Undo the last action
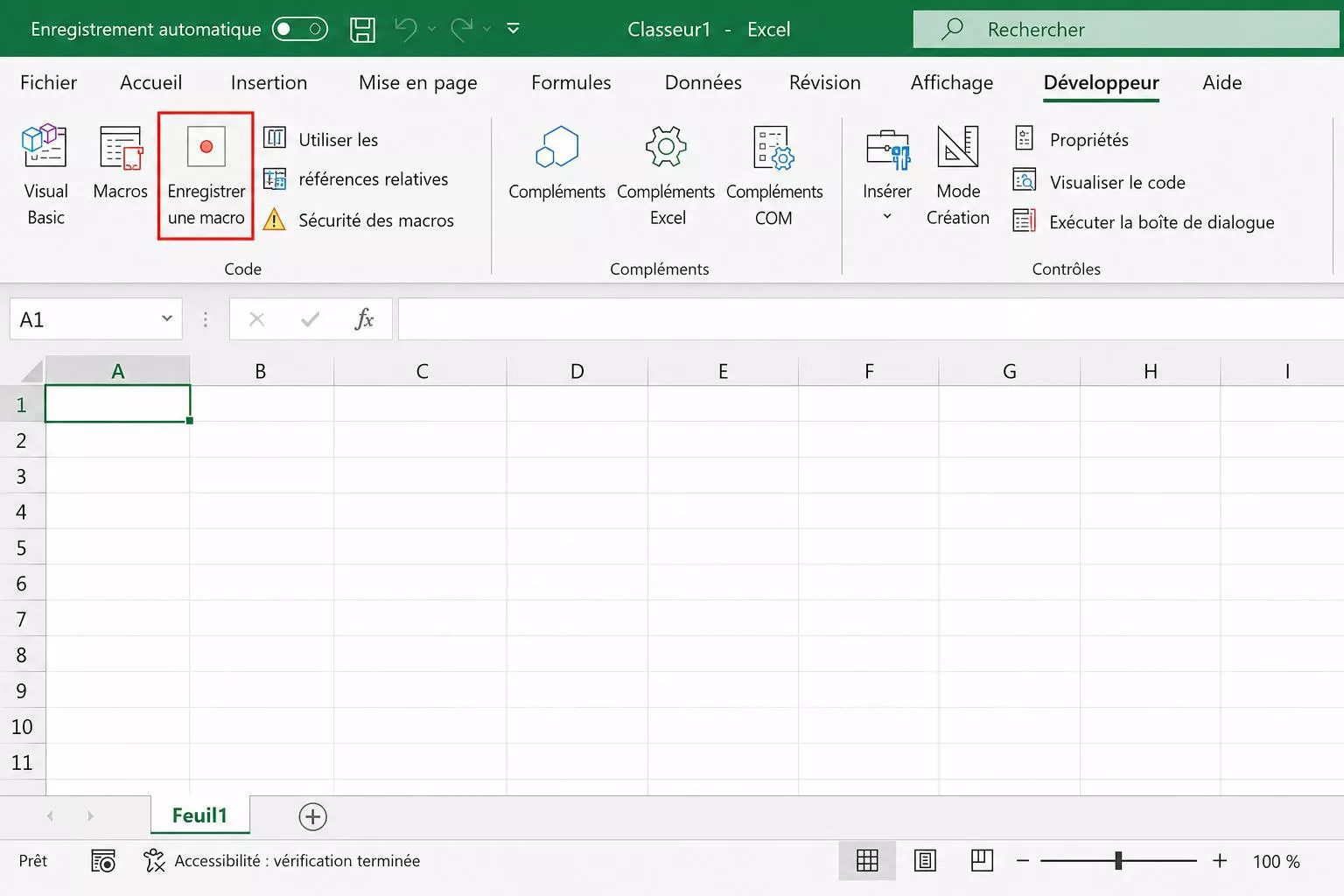Image resolution: width=1344 pixels, height=896 pixels. coord(405,29)
